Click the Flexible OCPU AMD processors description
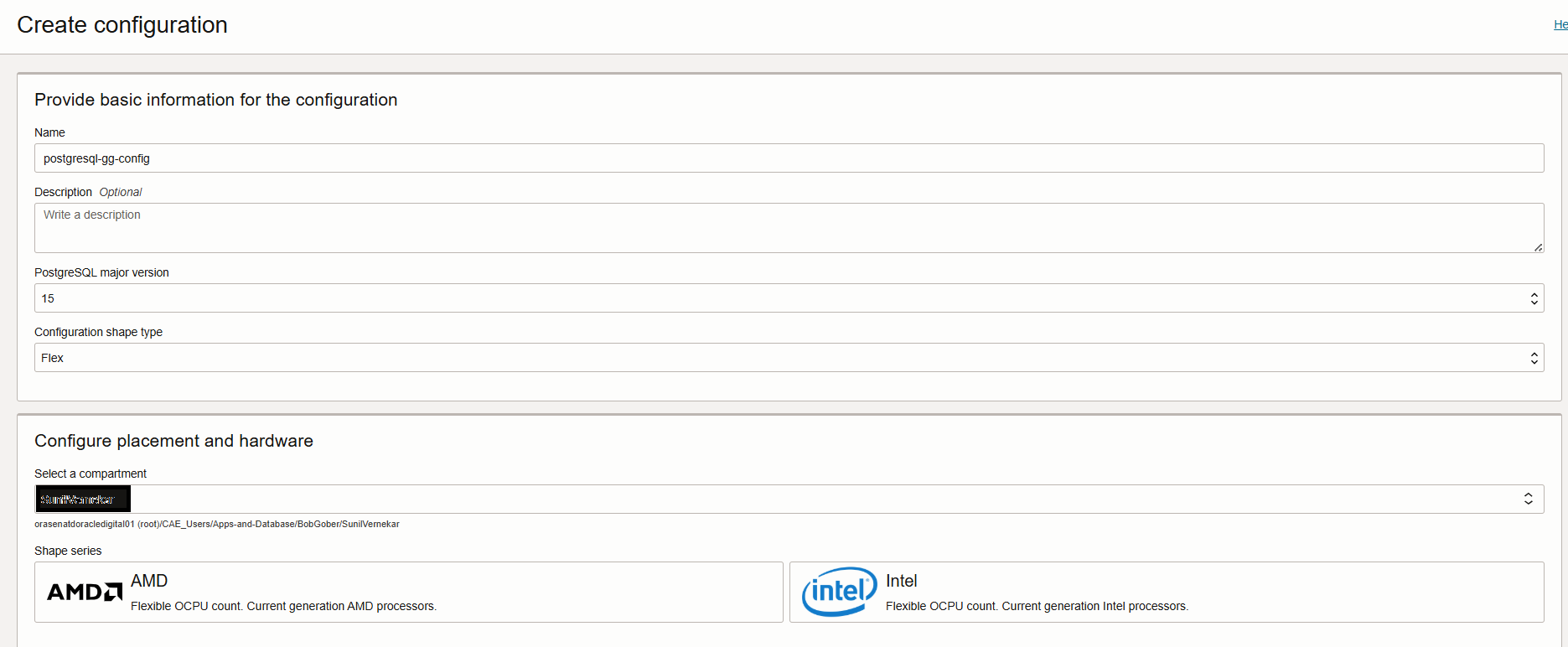 tap(283, 606)
